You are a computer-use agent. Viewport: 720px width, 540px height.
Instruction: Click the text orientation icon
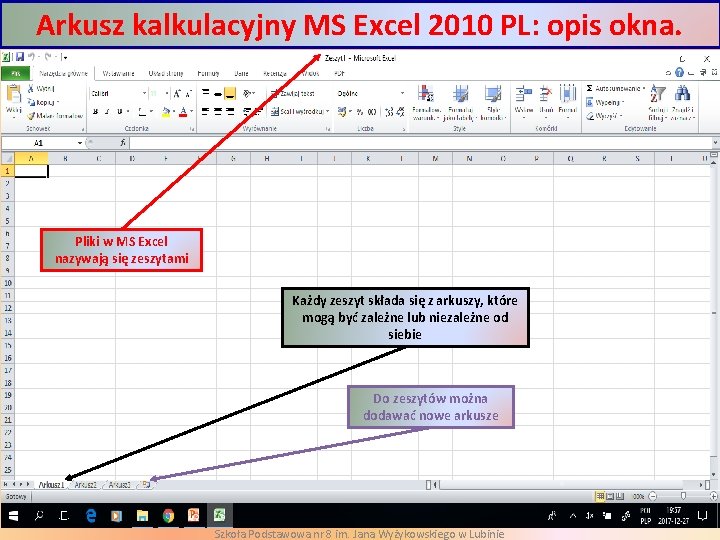[248, 93]
